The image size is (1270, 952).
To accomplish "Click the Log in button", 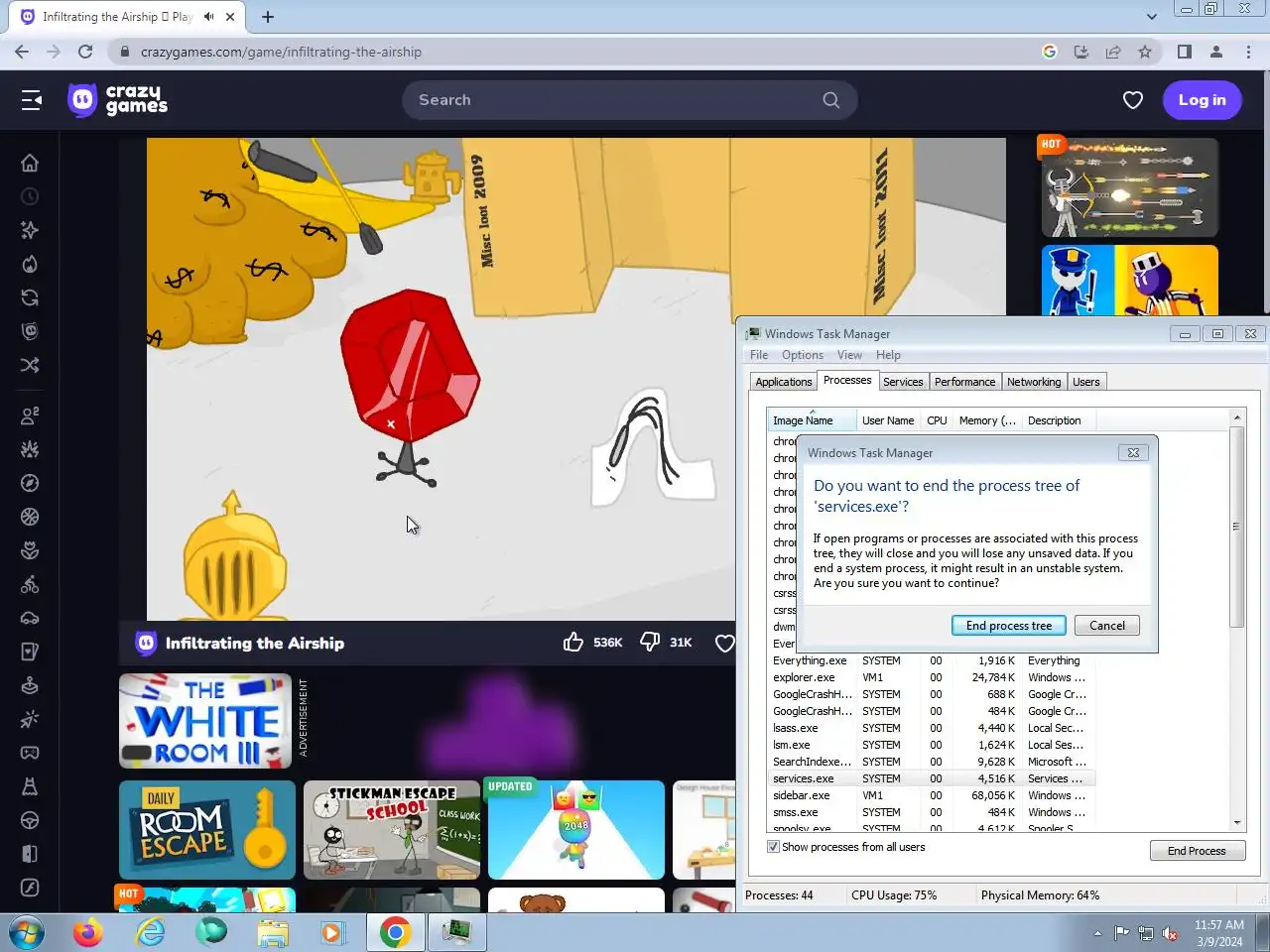I will pyautogui.click(x=1203, y=100).
